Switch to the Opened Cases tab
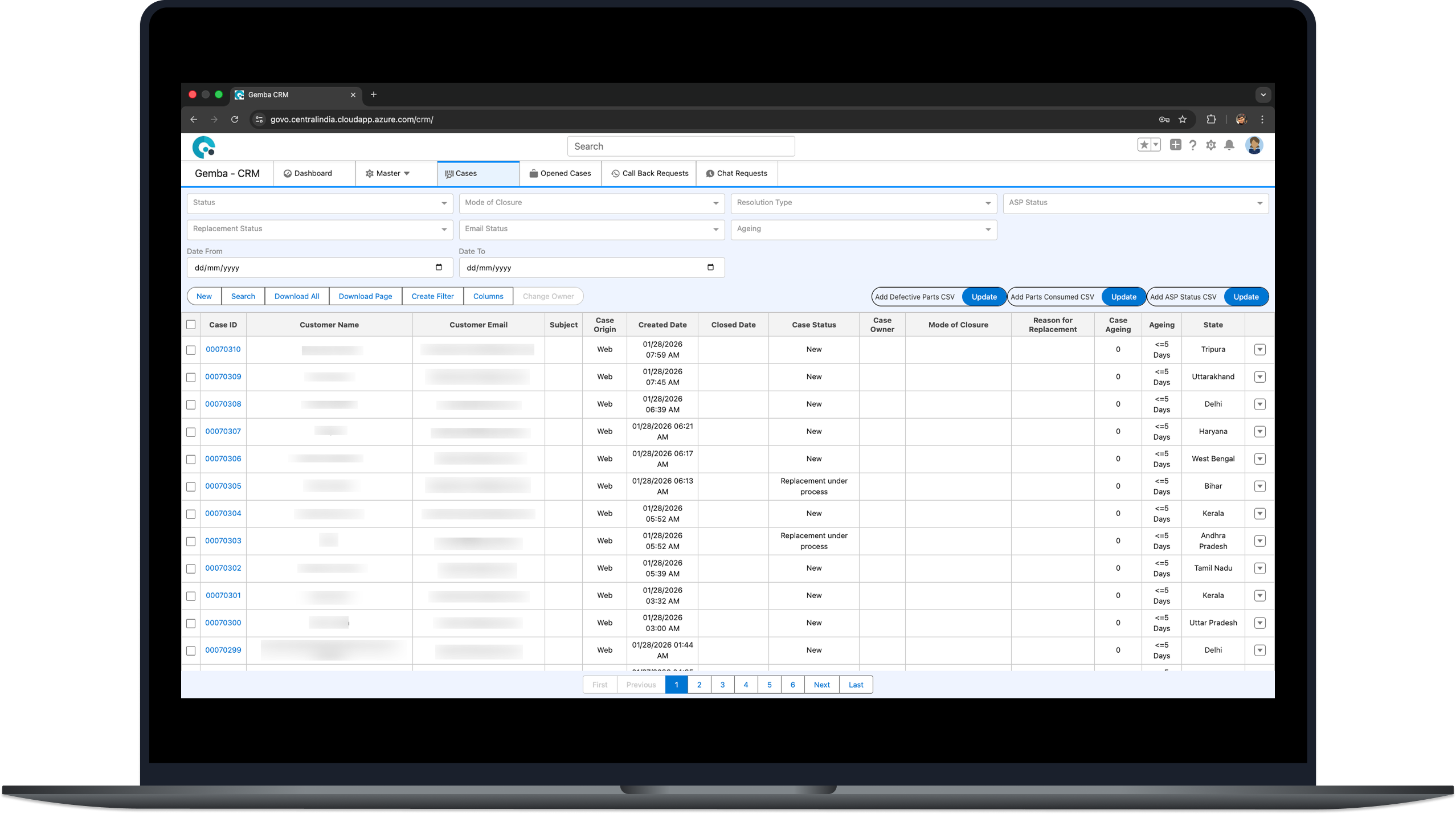The image size is (1456, 814). tap(560, 174)
